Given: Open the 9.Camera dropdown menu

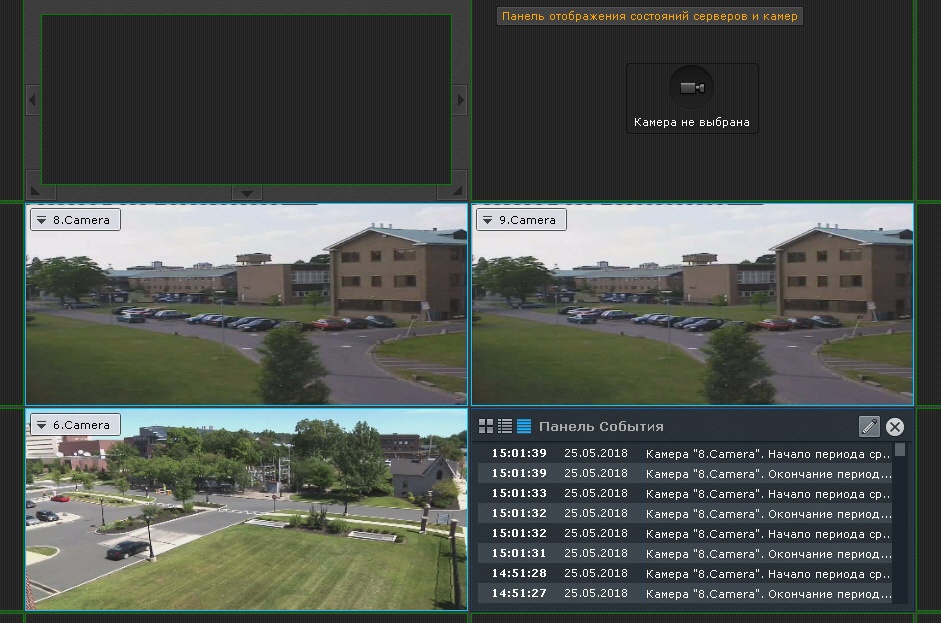Looking at the screenshot, I should coord(488,220).
